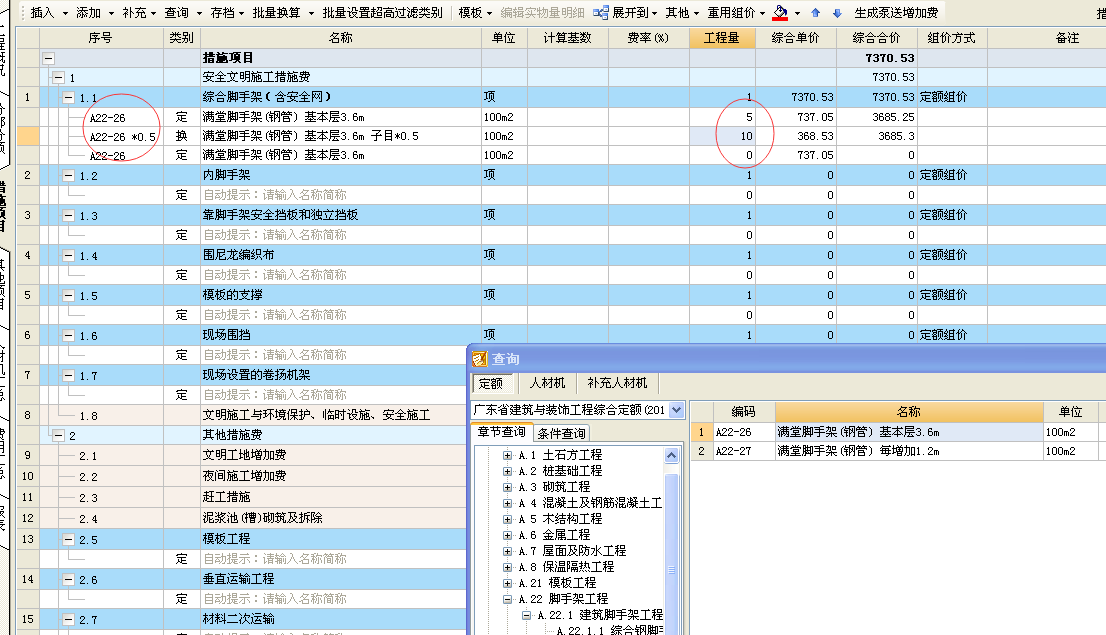Click scroll-up arrow in chapter tree
The width and height of the screenshot is (1106, 635).
[672, 455]
